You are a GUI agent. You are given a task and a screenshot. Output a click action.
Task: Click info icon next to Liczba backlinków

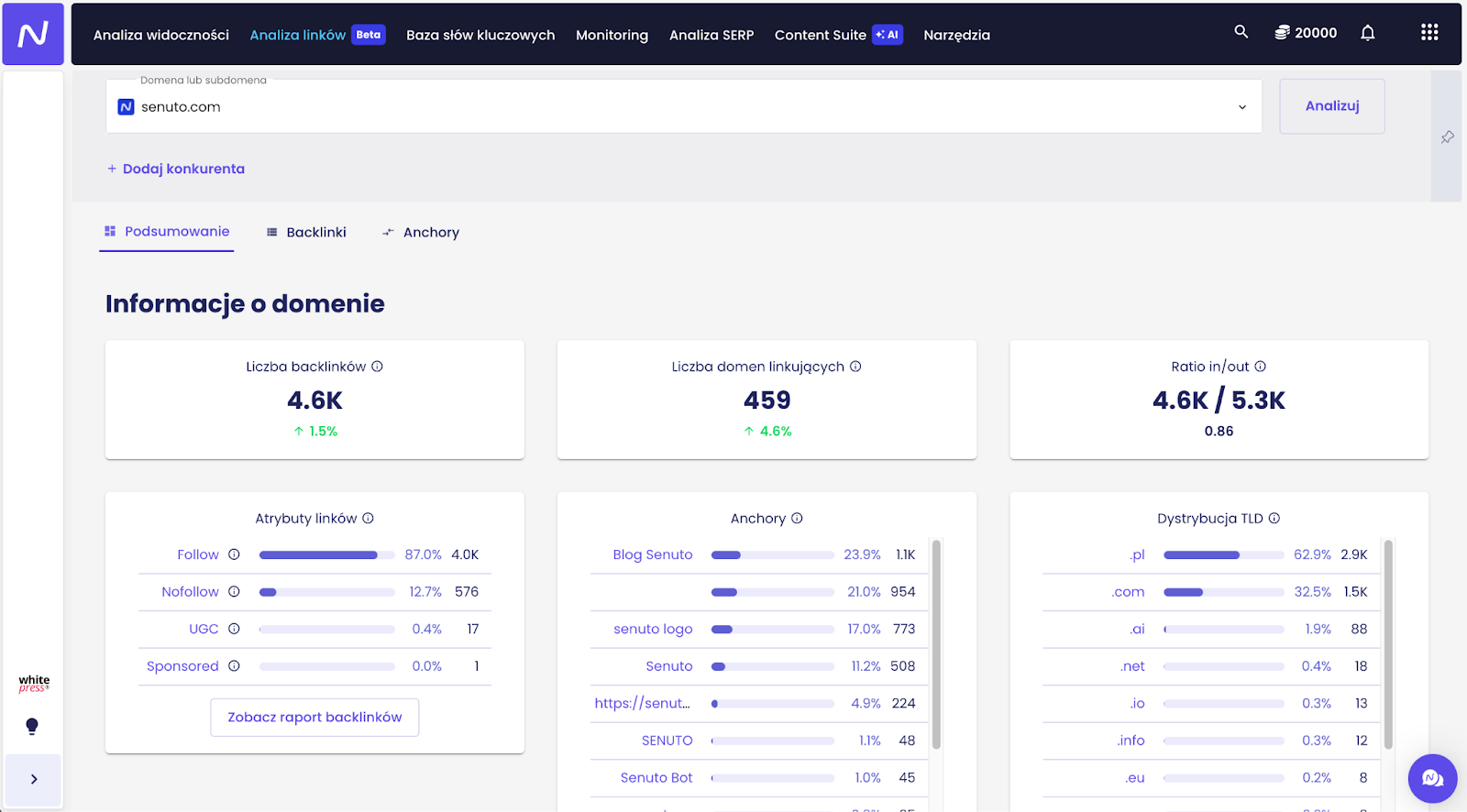(x=377, y=367)
